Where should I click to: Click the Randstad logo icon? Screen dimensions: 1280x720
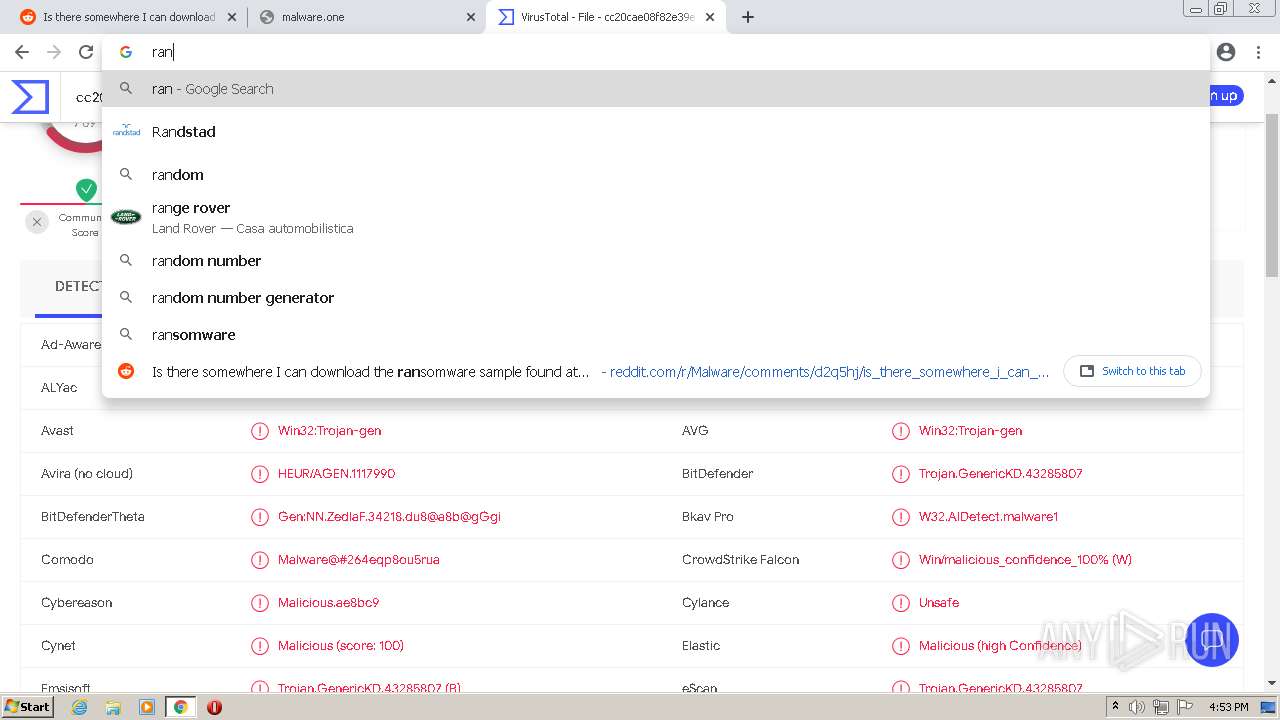pos(126,131)
